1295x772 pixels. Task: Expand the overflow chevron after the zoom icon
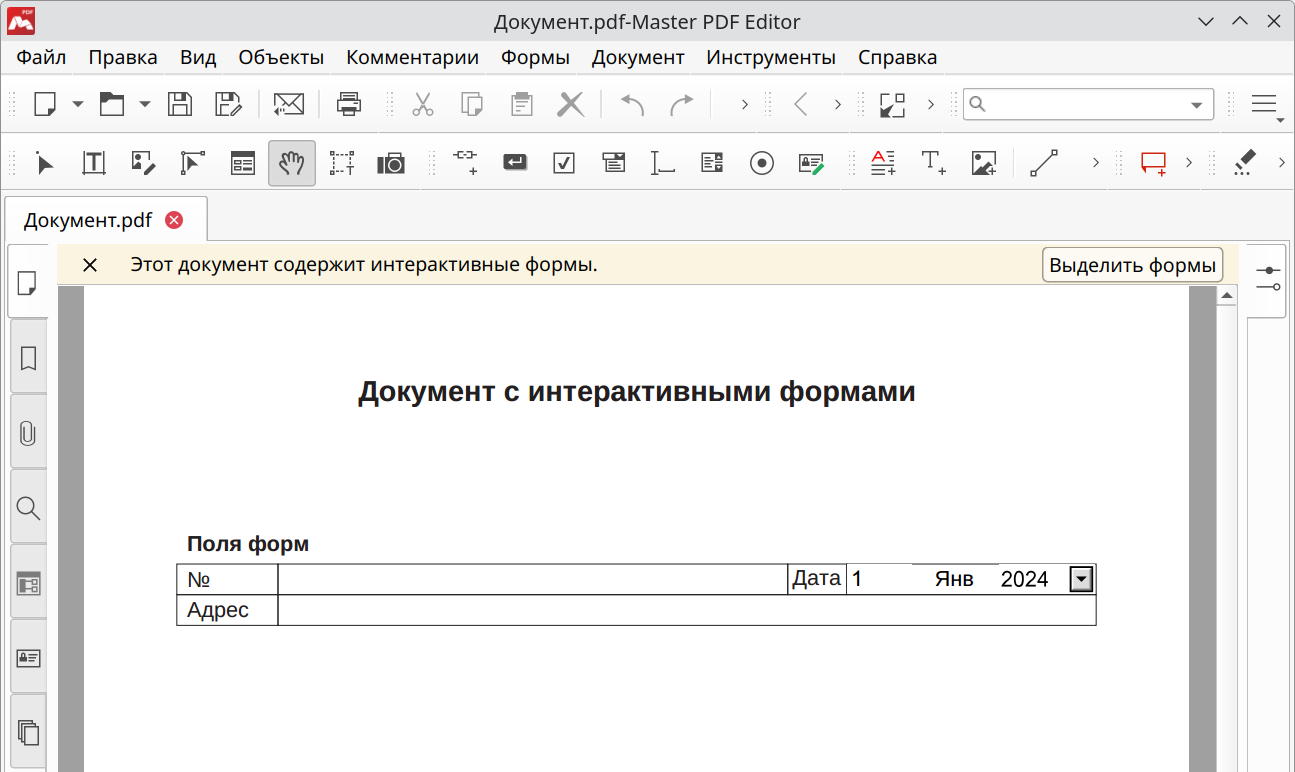point(930,104)
